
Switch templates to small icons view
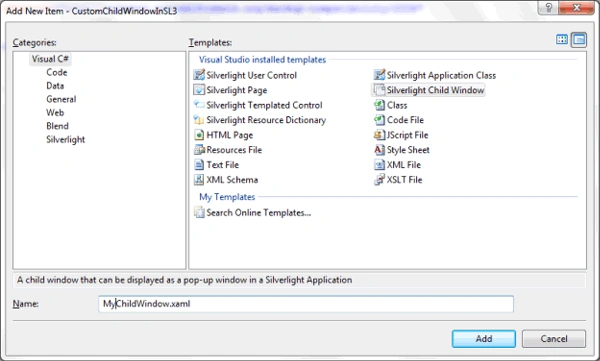[x=579, y=39]
